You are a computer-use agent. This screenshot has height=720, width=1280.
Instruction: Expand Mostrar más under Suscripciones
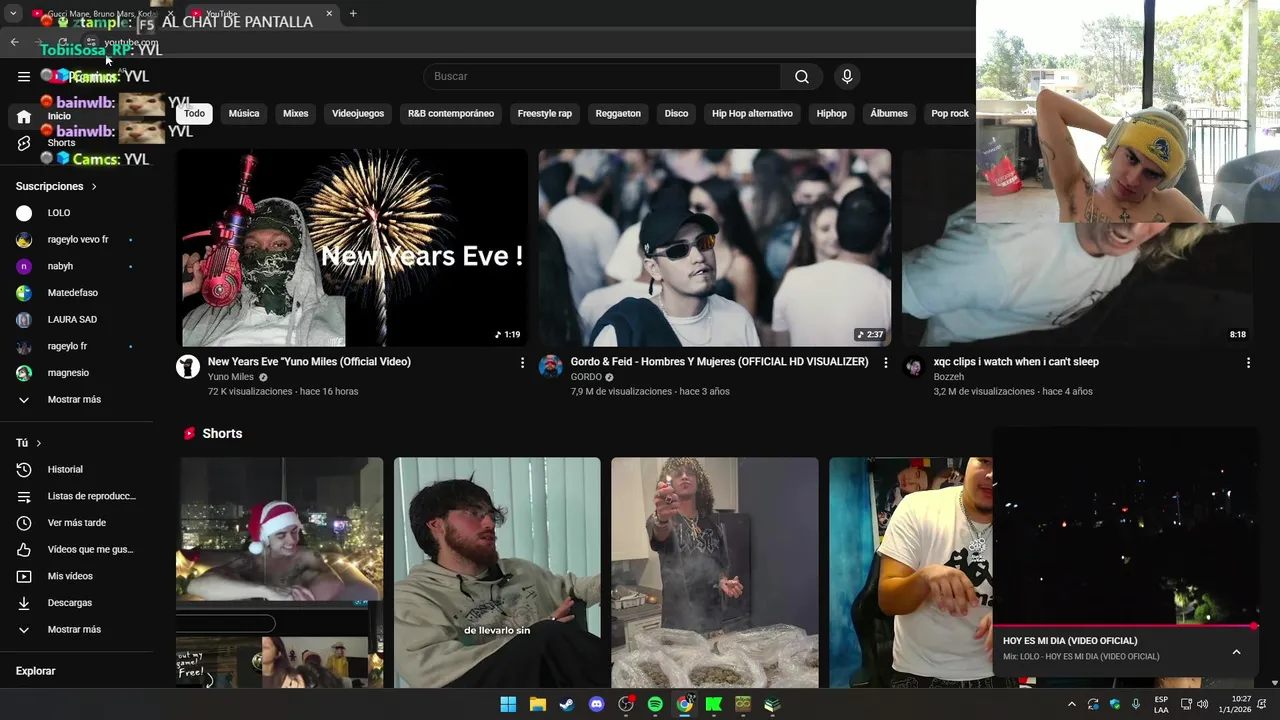76,399
